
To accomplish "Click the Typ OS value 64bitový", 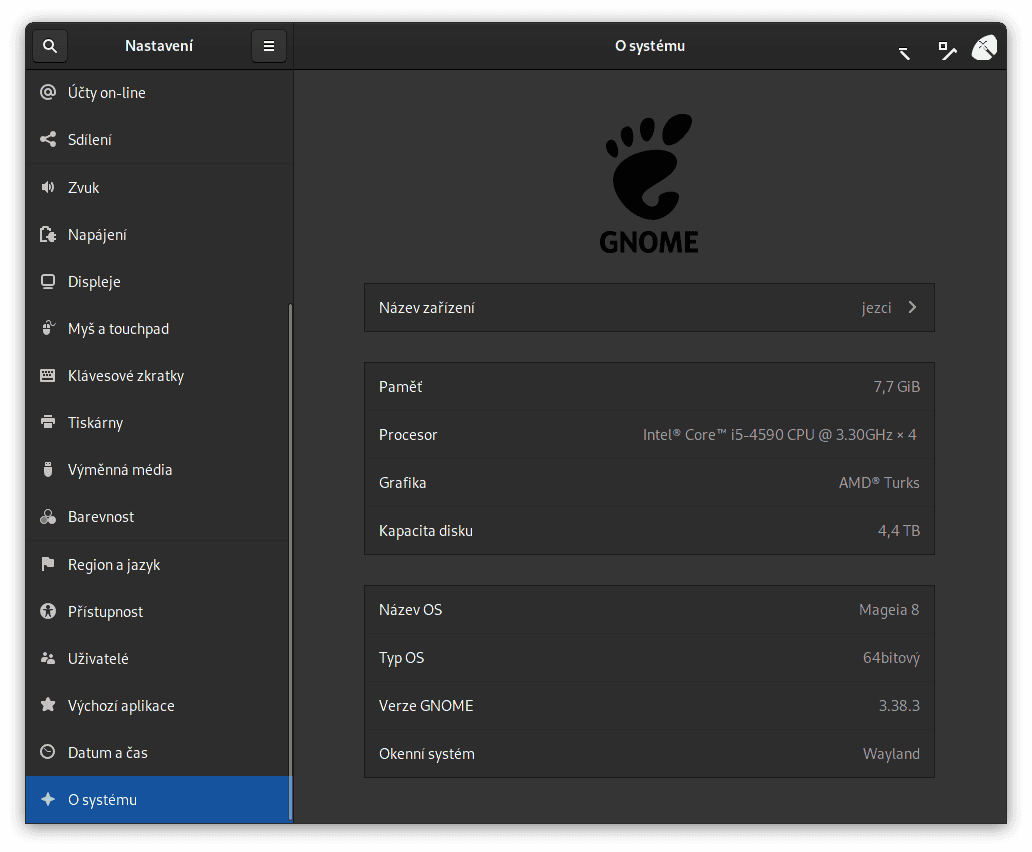I will click(891, 658).
